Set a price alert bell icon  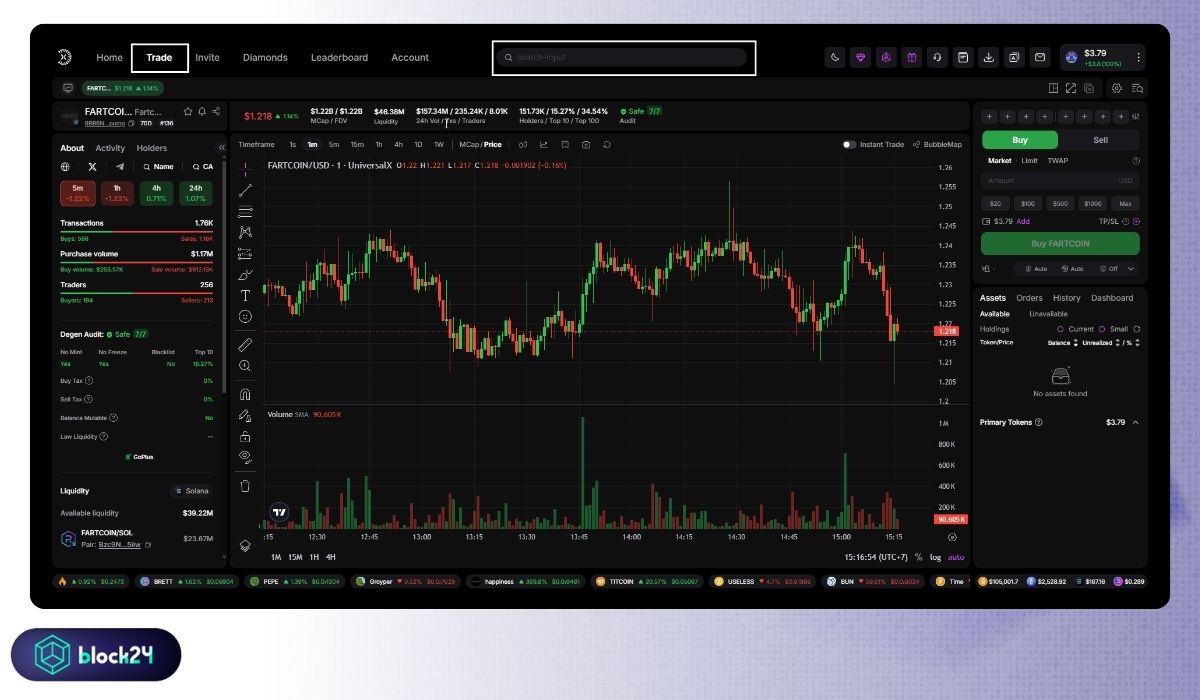(202, 111)
